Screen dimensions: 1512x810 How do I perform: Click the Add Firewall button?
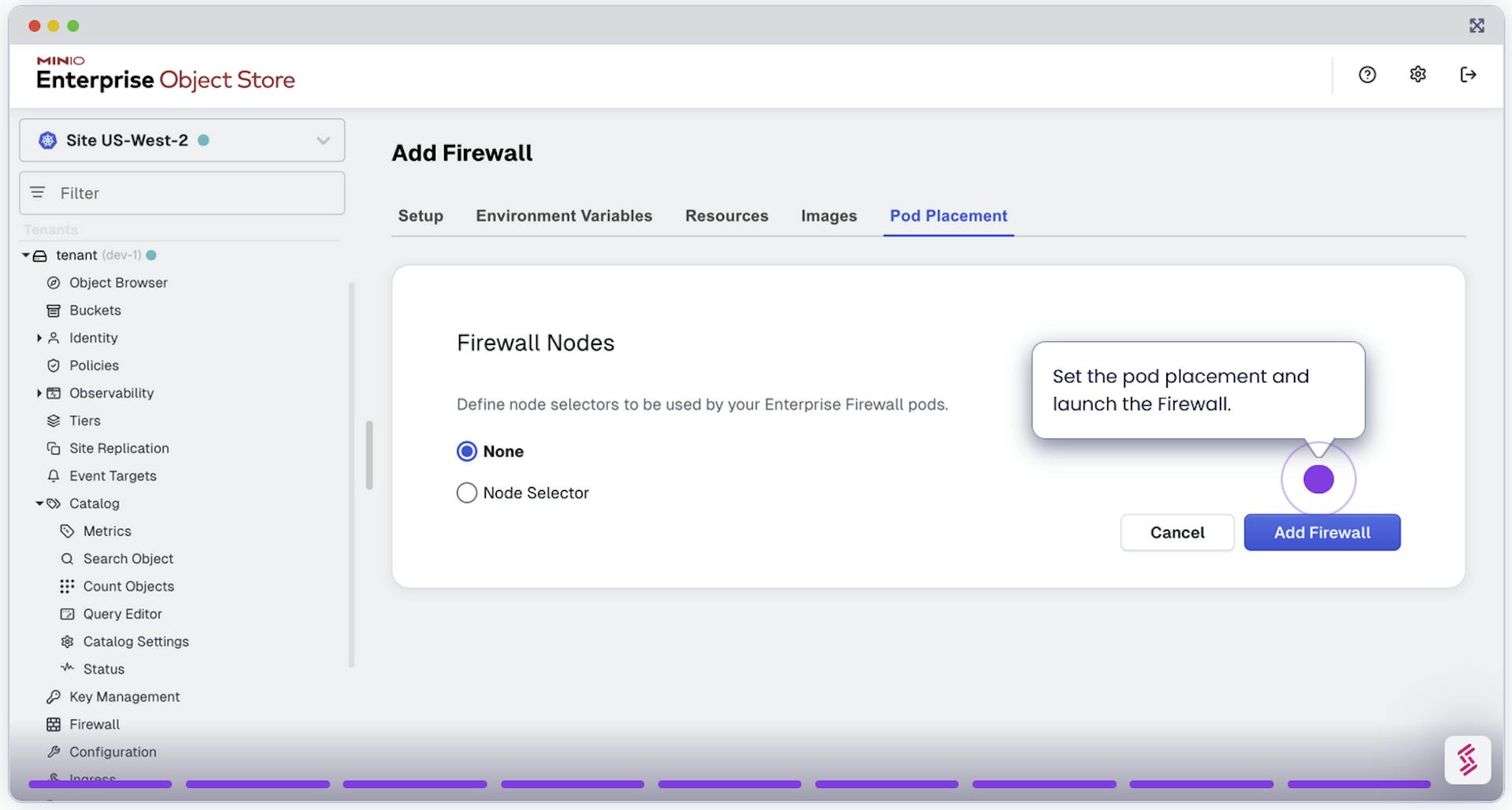1321,533
